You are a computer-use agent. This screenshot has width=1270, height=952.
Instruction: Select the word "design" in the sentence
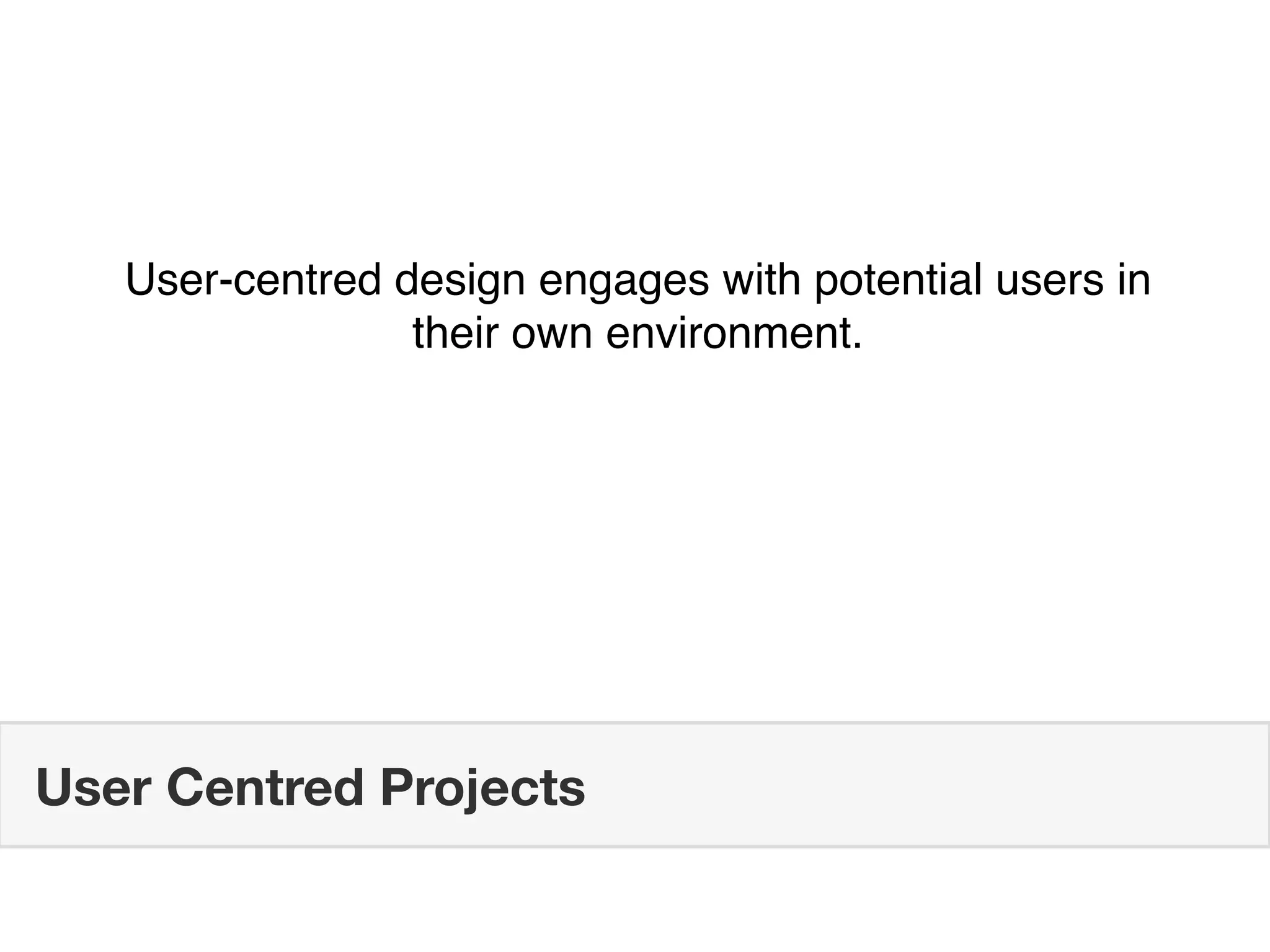[460, 280]
